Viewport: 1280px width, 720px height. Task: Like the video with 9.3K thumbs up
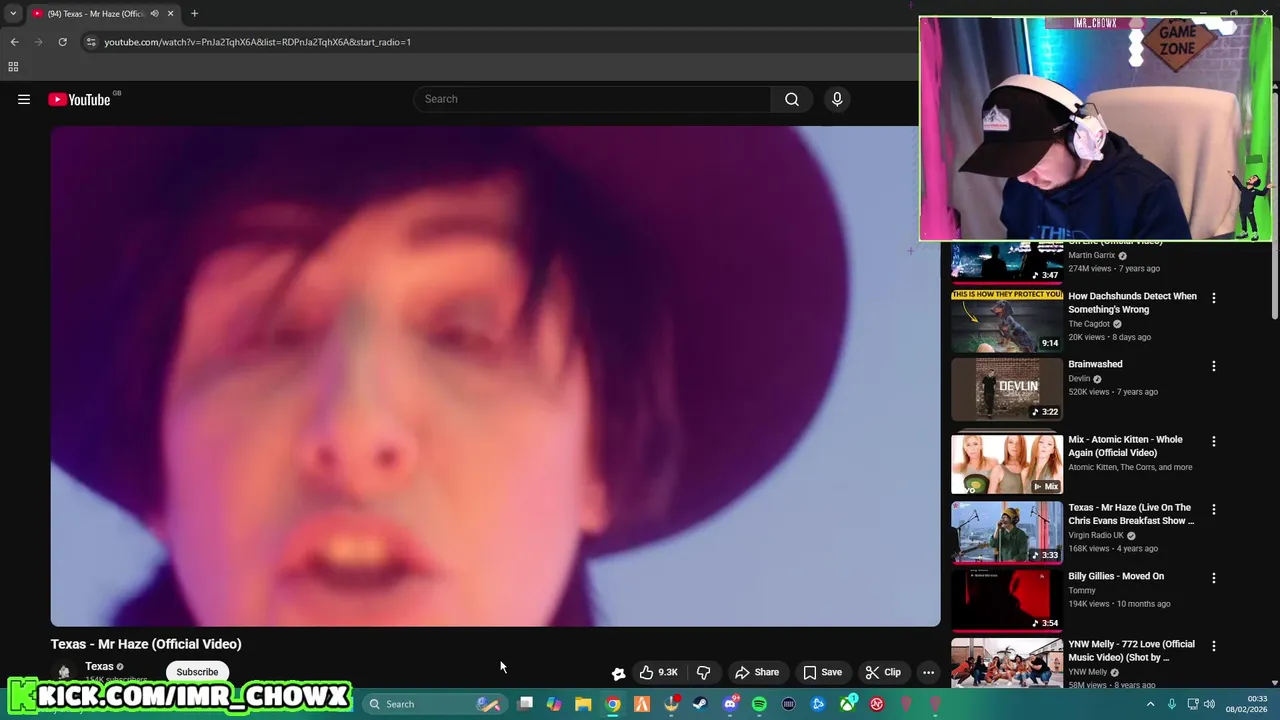[659, 672]
